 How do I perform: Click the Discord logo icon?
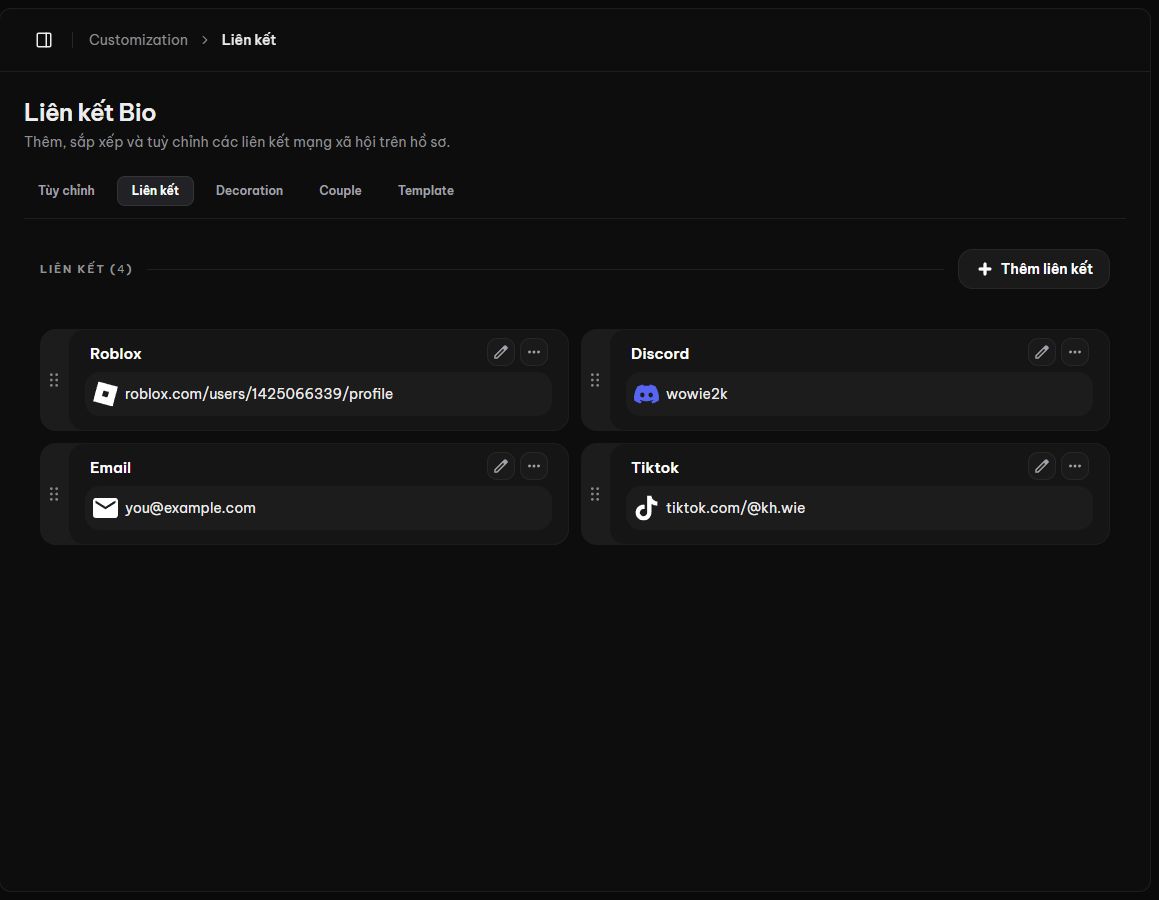[x=646, y=394]
